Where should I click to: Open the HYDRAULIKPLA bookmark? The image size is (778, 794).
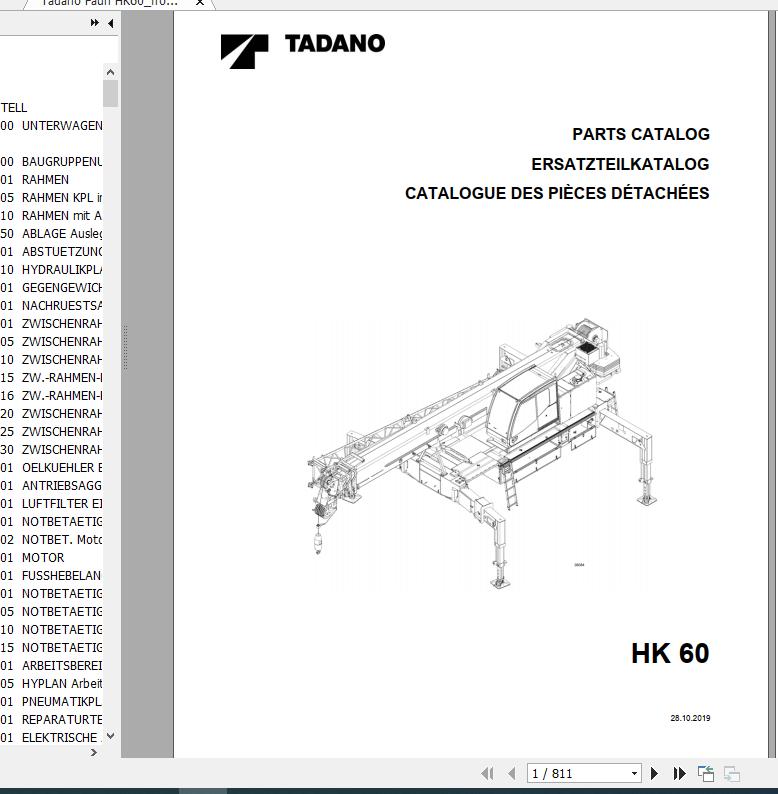(51, 269)
